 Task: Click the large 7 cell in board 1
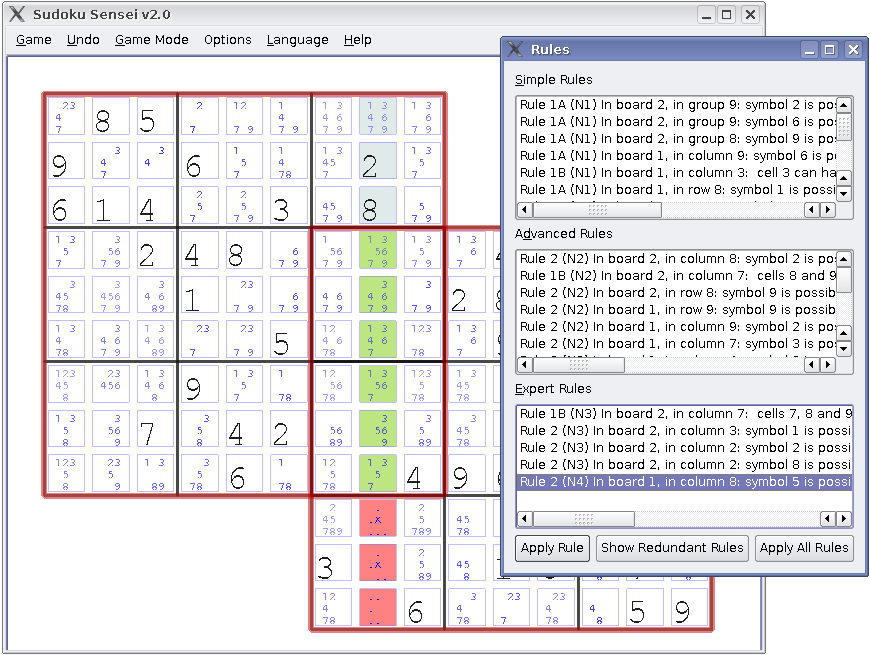click(155, 429)
